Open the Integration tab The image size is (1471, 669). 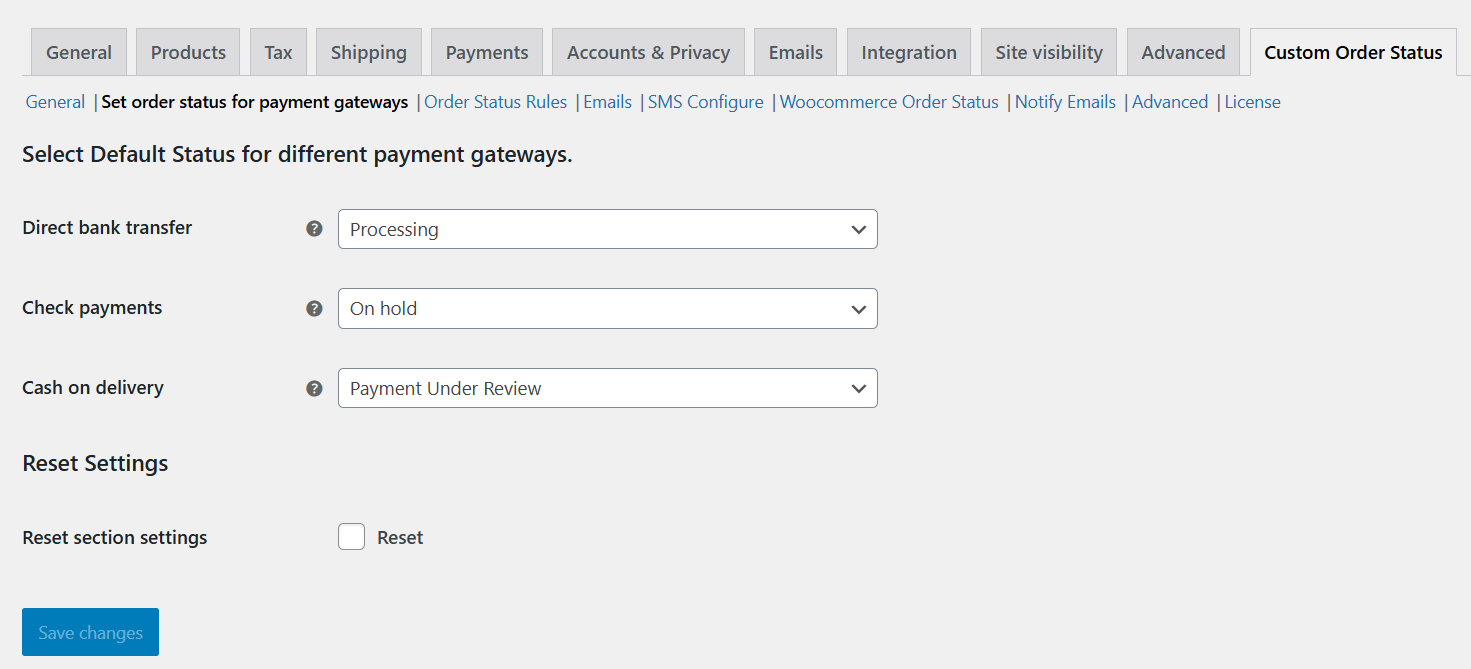pos(908,51)
